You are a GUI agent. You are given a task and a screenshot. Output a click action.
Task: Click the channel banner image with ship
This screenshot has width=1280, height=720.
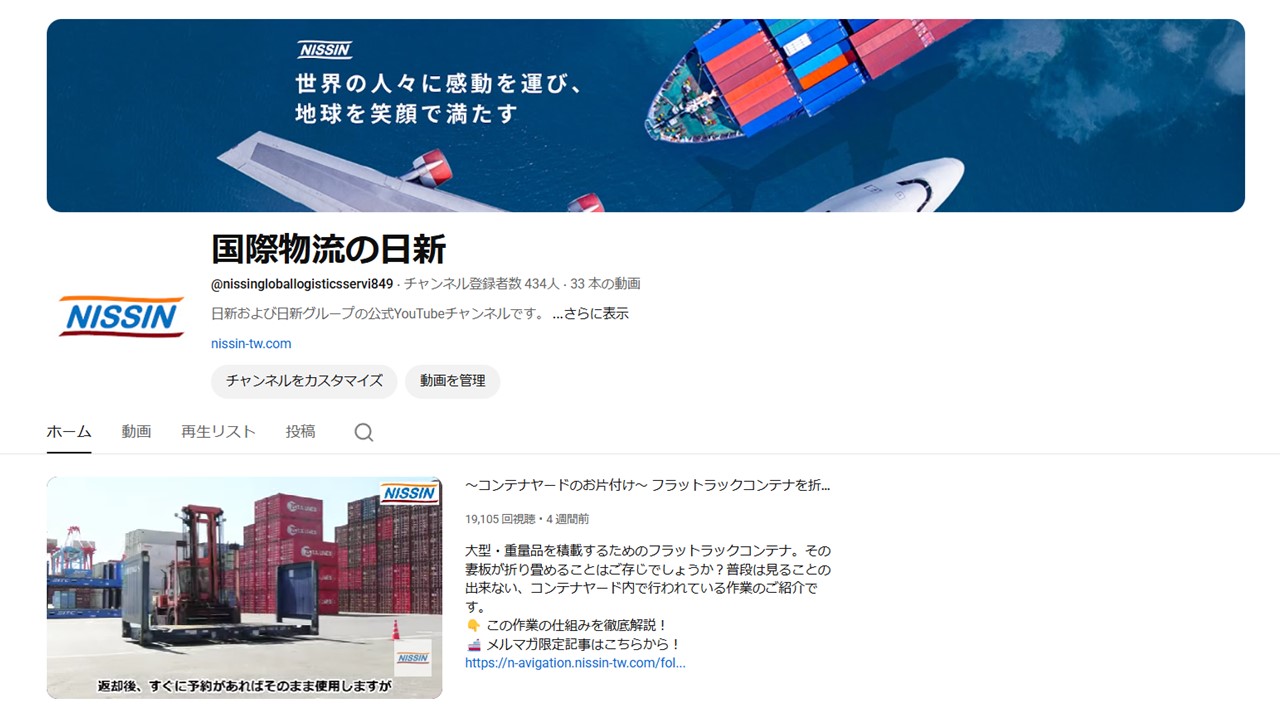point(645,115)
